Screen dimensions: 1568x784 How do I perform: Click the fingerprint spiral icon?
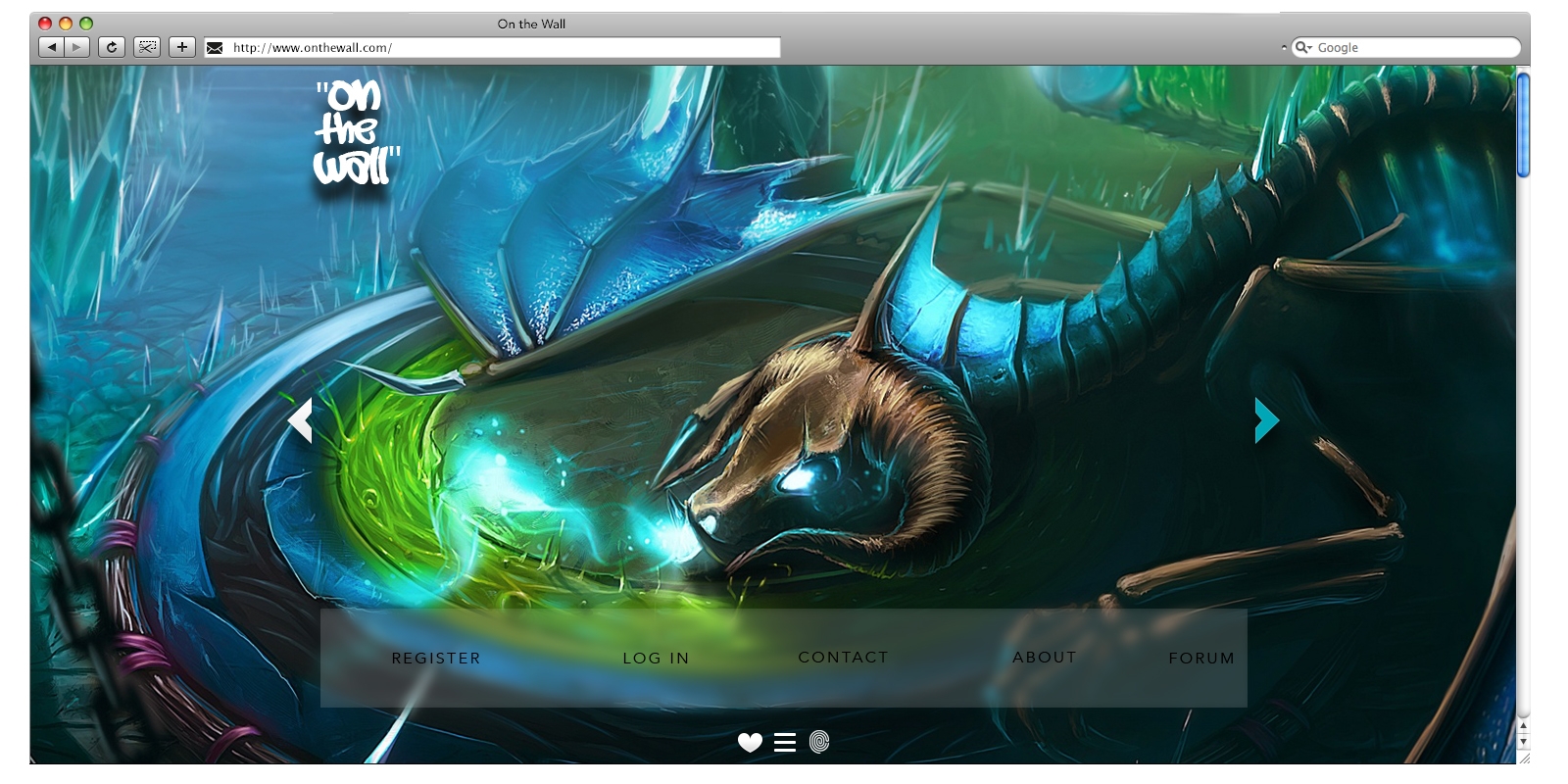[819, 742]
